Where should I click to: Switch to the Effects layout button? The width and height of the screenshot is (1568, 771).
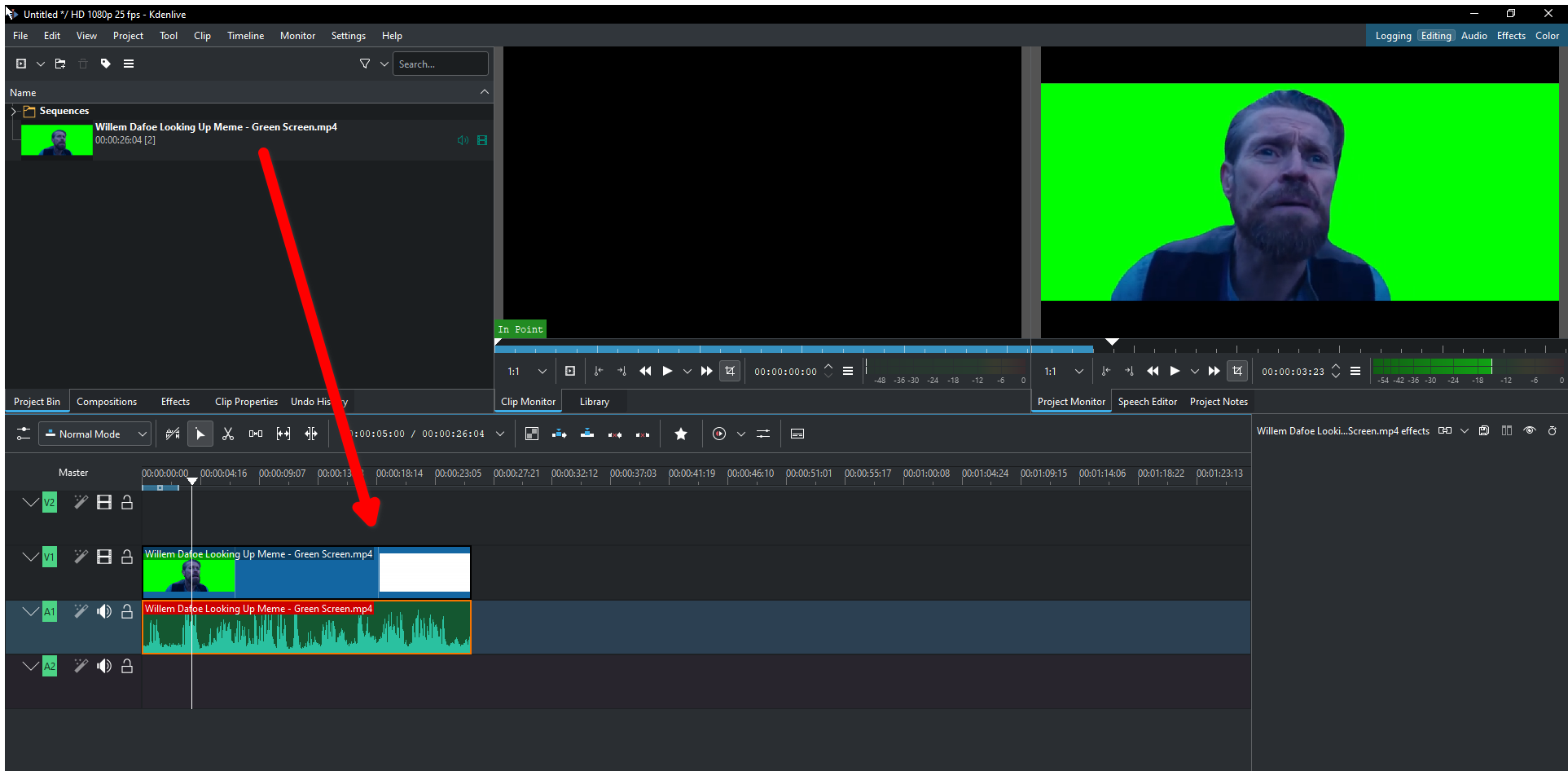point(1511,35)
